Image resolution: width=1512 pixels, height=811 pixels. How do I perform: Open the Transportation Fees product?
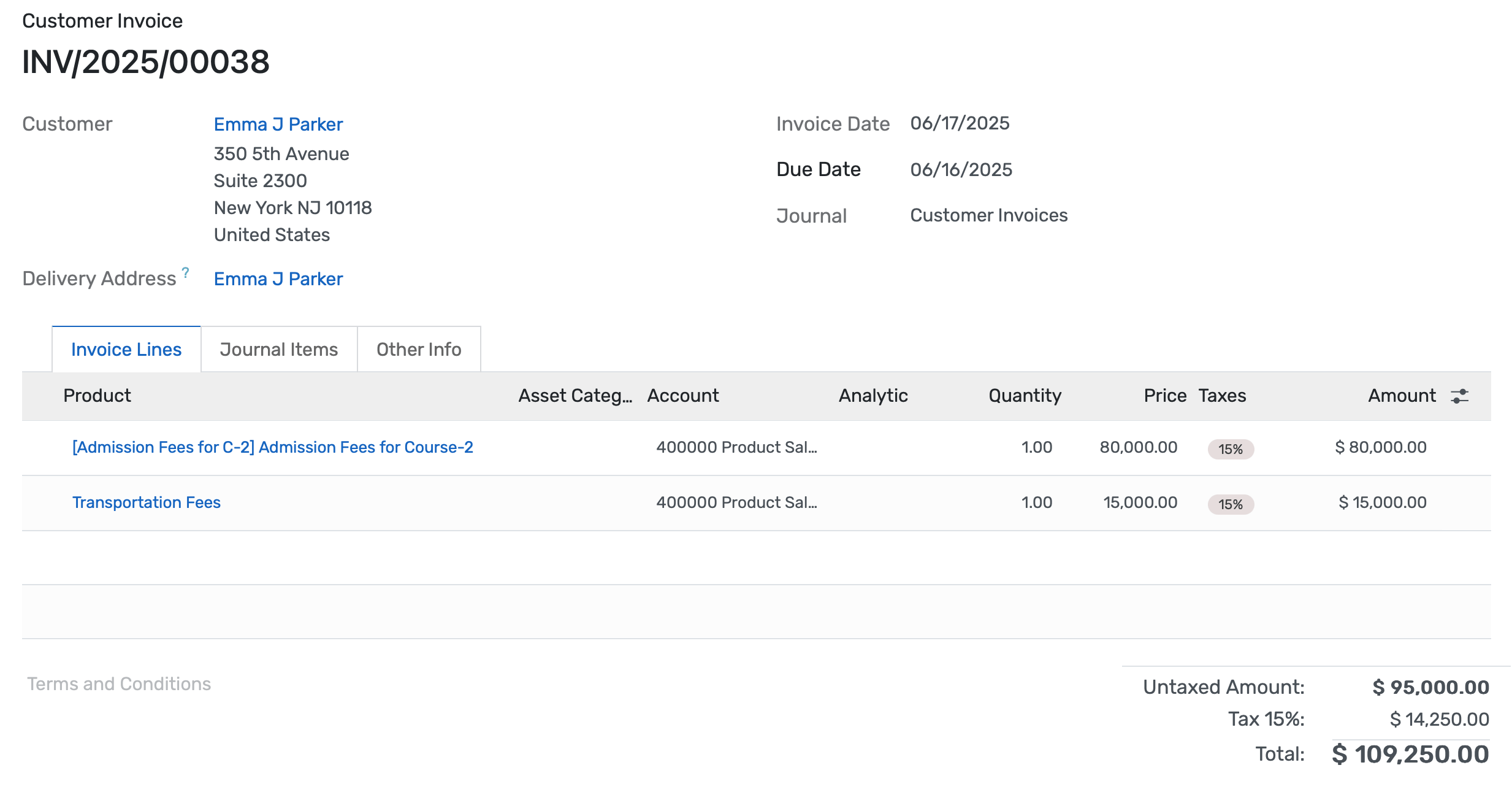tap(147, 502)
